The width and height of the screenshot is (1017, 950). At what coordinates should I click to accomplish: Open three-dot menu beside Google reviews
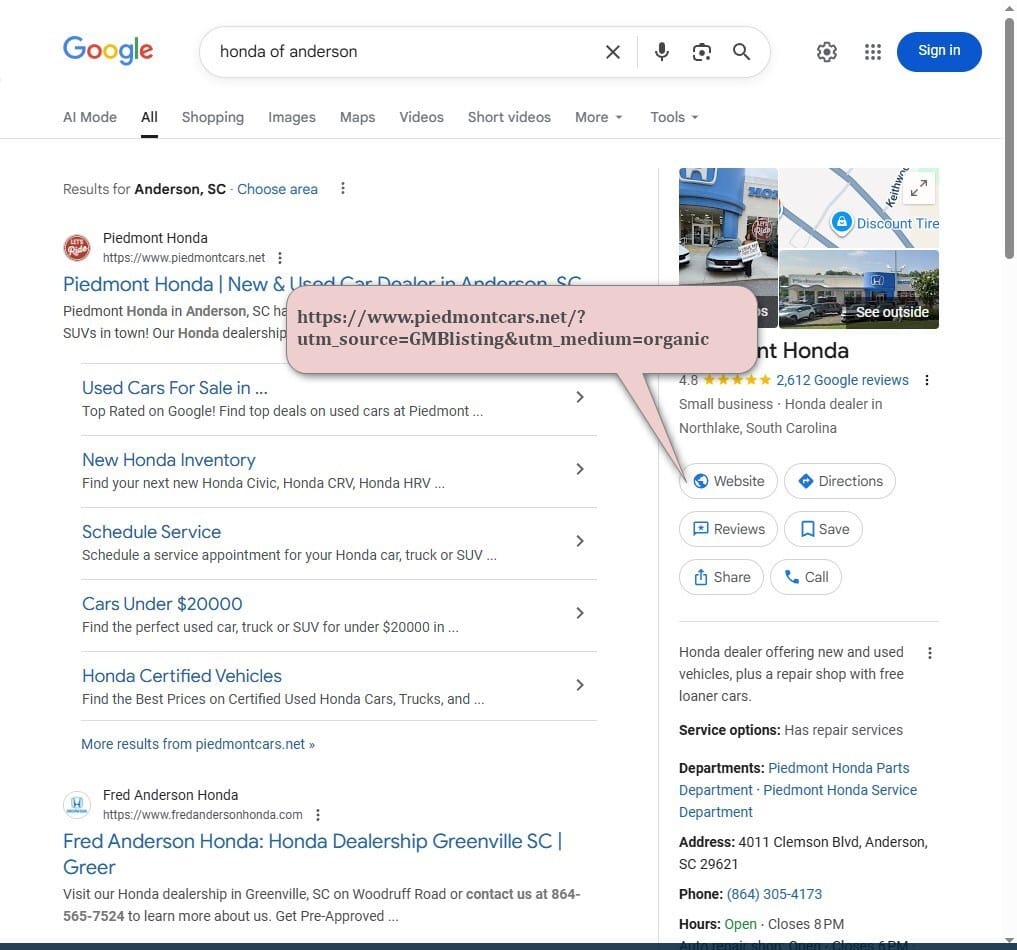click(x=927, y=381)
